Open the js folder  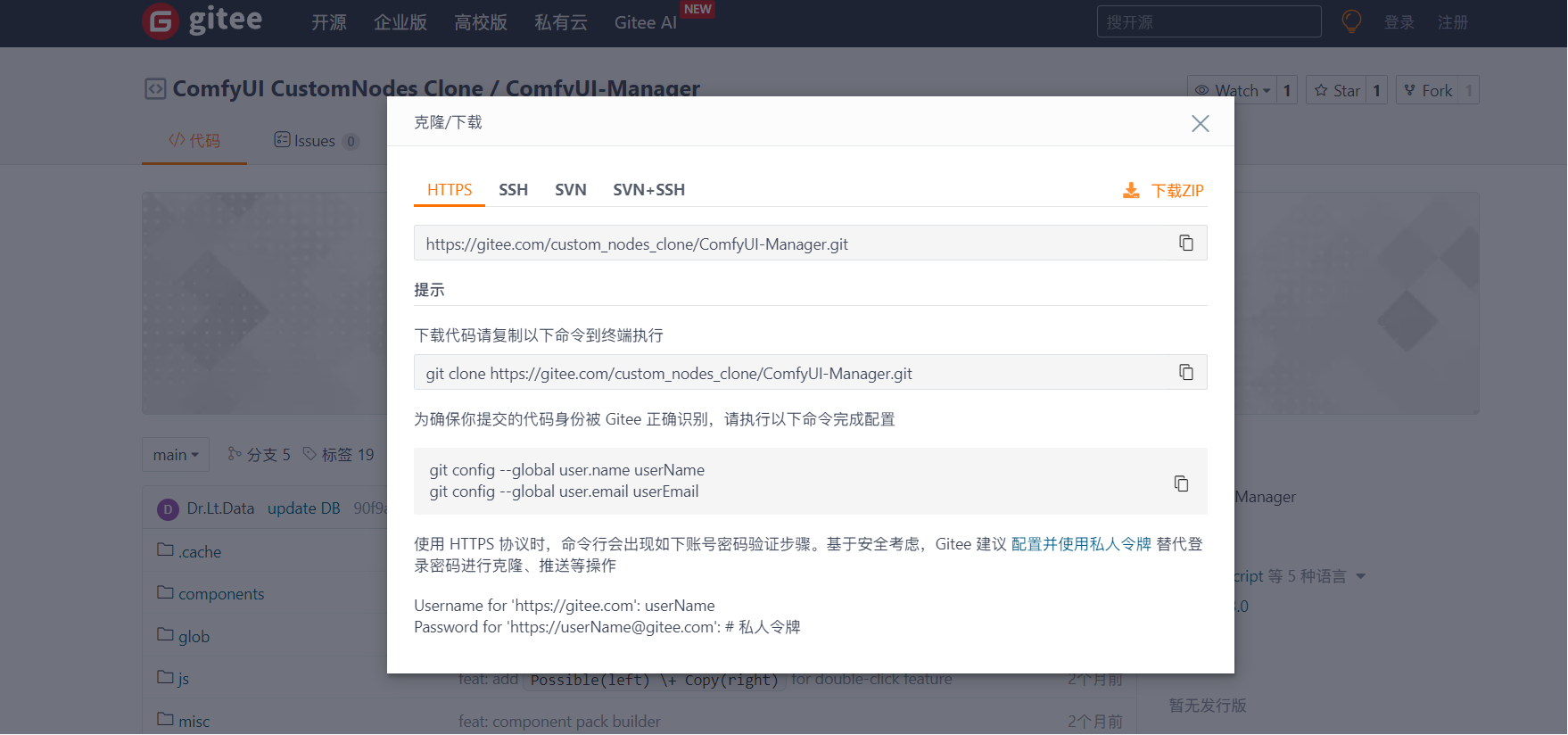pos(184,679)
